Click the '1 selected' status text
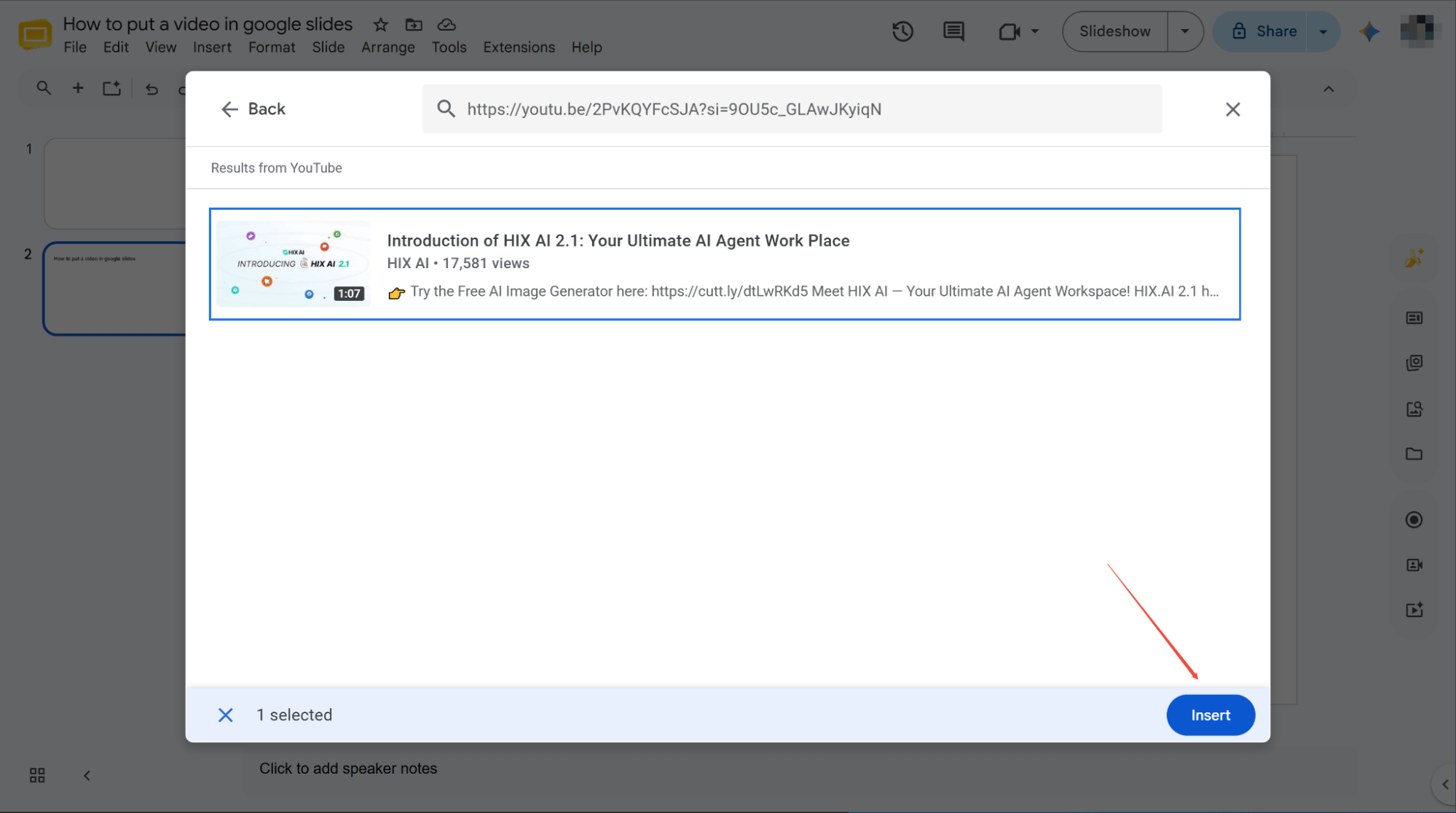The width and height of the screenshot is (1456, 813). pyautogui.click(x=294, y=715)
